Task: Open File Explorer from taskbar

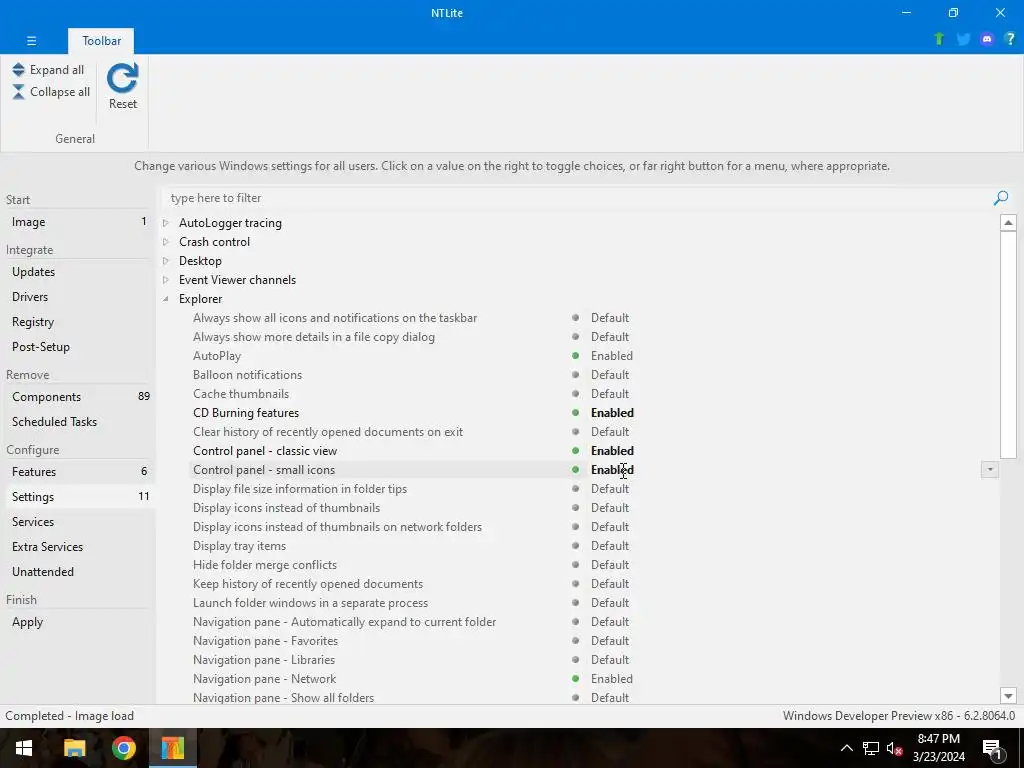Action: [74, 748]
